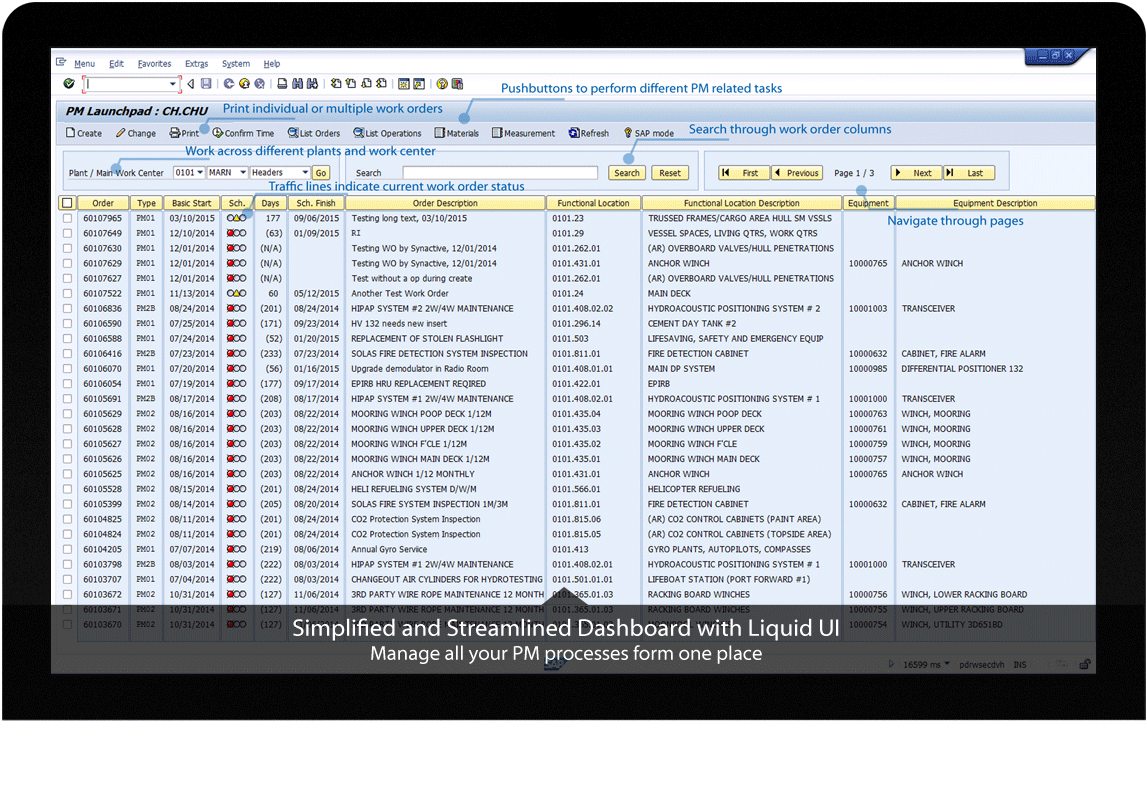
Task: Click the Next page button
Action: (x=915, y=173)
